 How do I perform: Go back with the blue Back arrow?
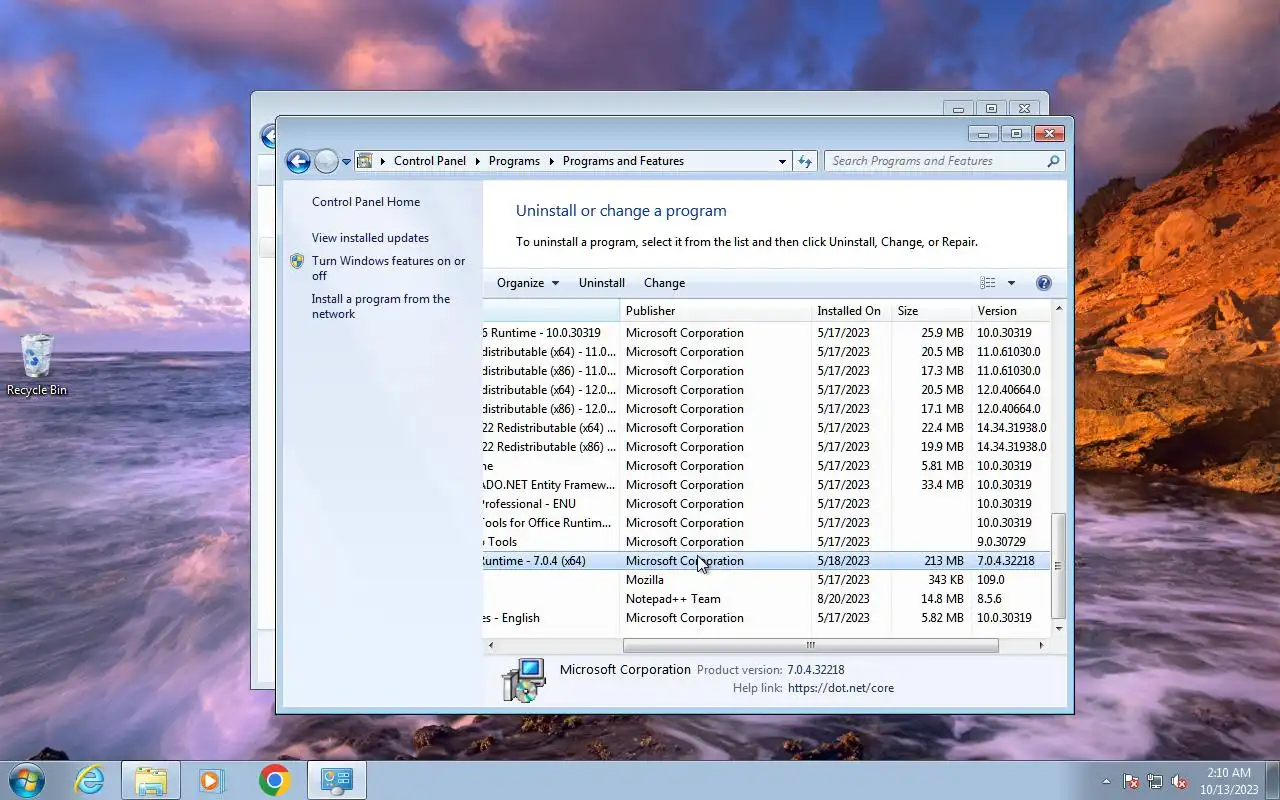pyautogui.click(x=297, y=161)
